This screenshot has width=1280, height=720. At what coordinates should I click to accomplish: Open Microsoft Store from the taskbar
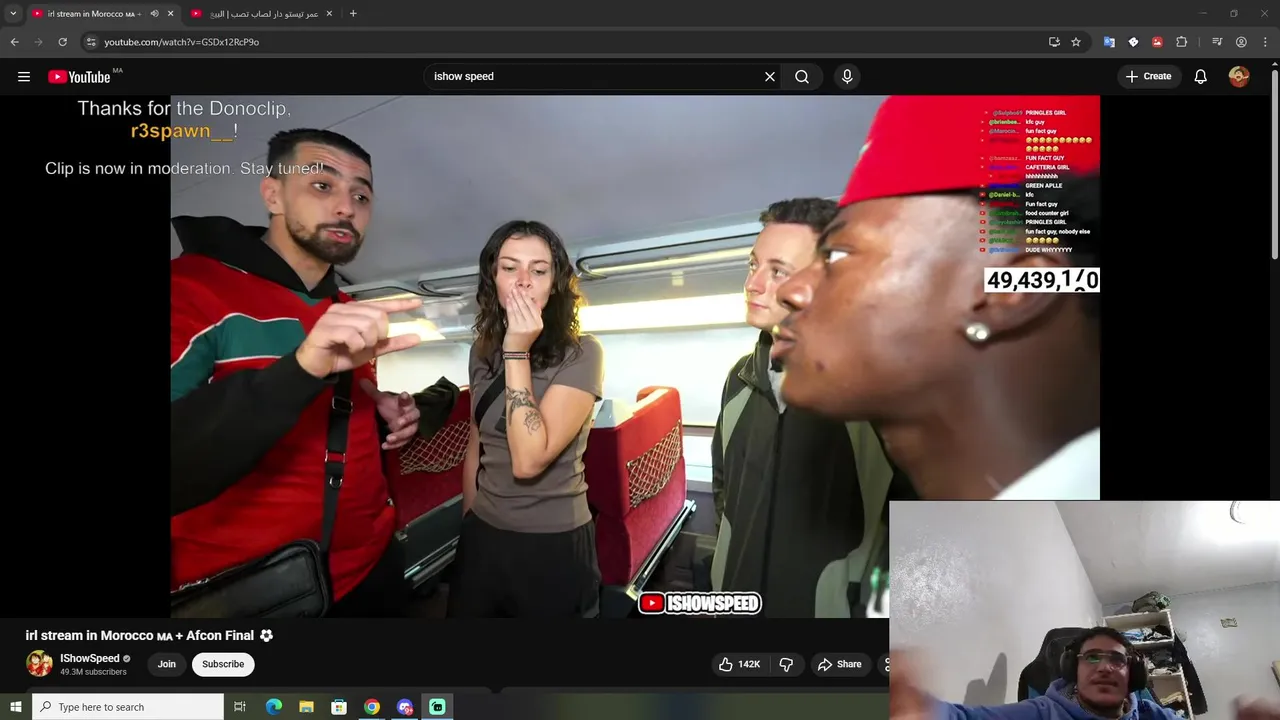tap(339, 707)
